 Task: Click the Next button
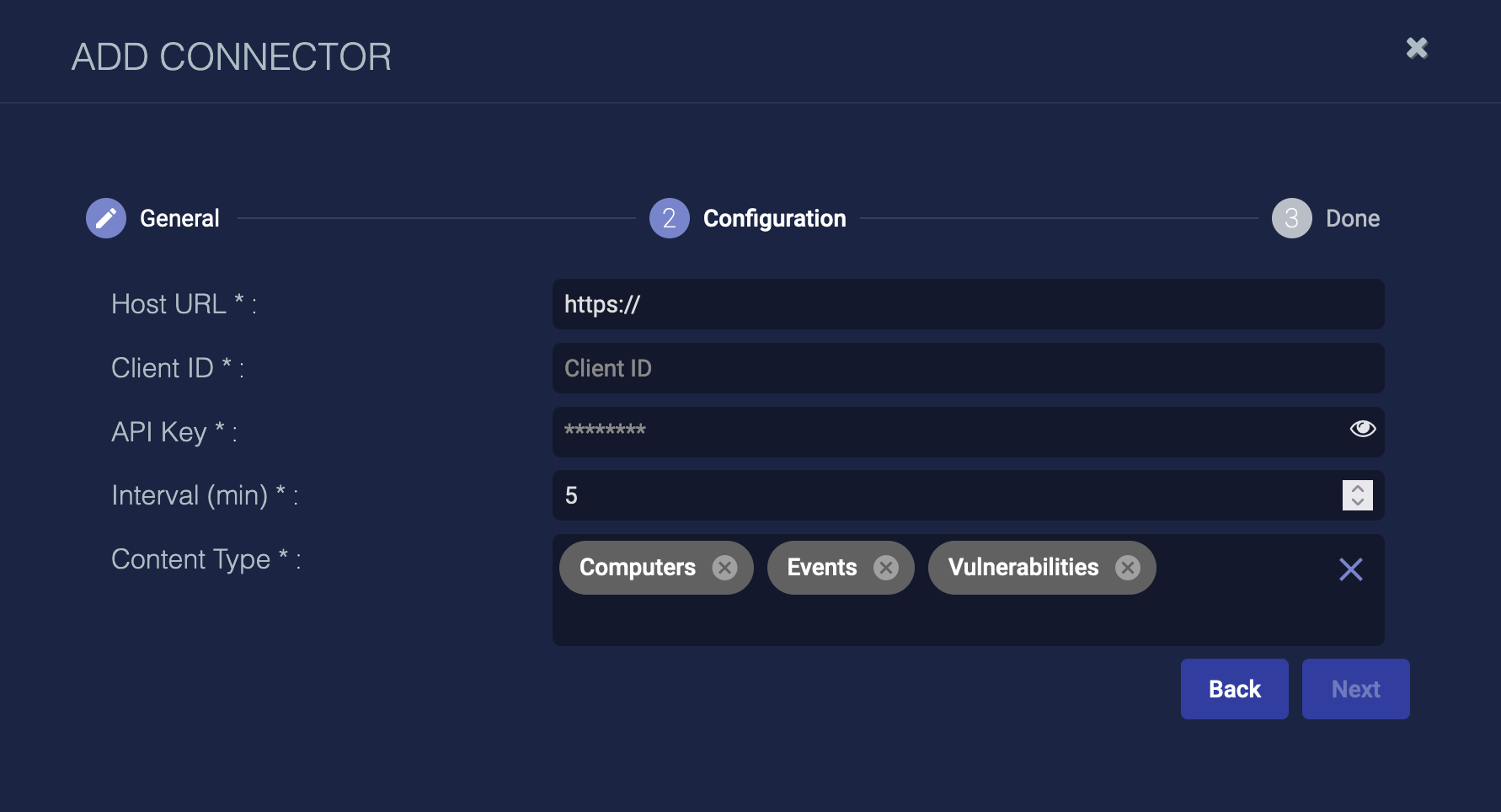[1355, 689]
